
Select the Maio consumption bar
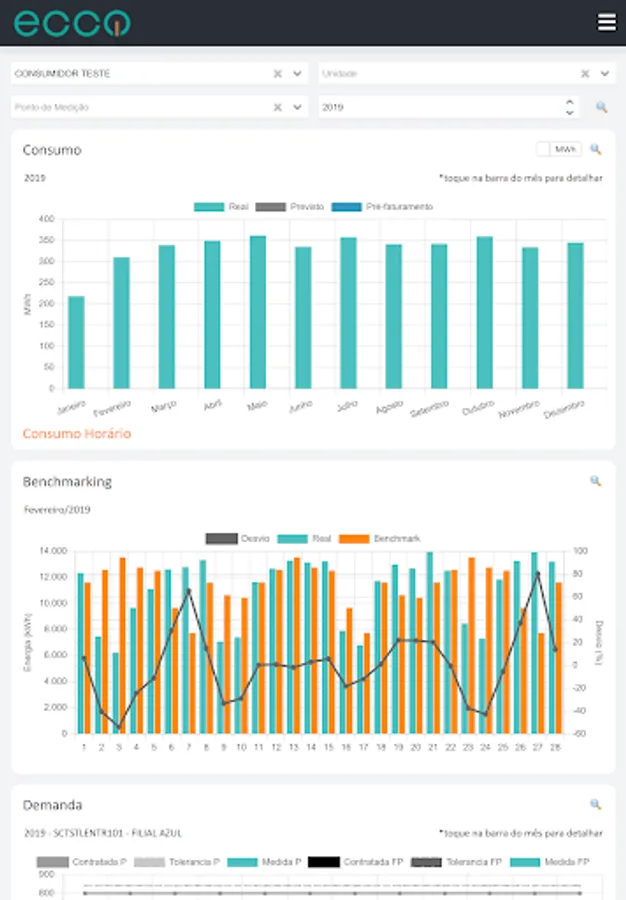[258, 312]
